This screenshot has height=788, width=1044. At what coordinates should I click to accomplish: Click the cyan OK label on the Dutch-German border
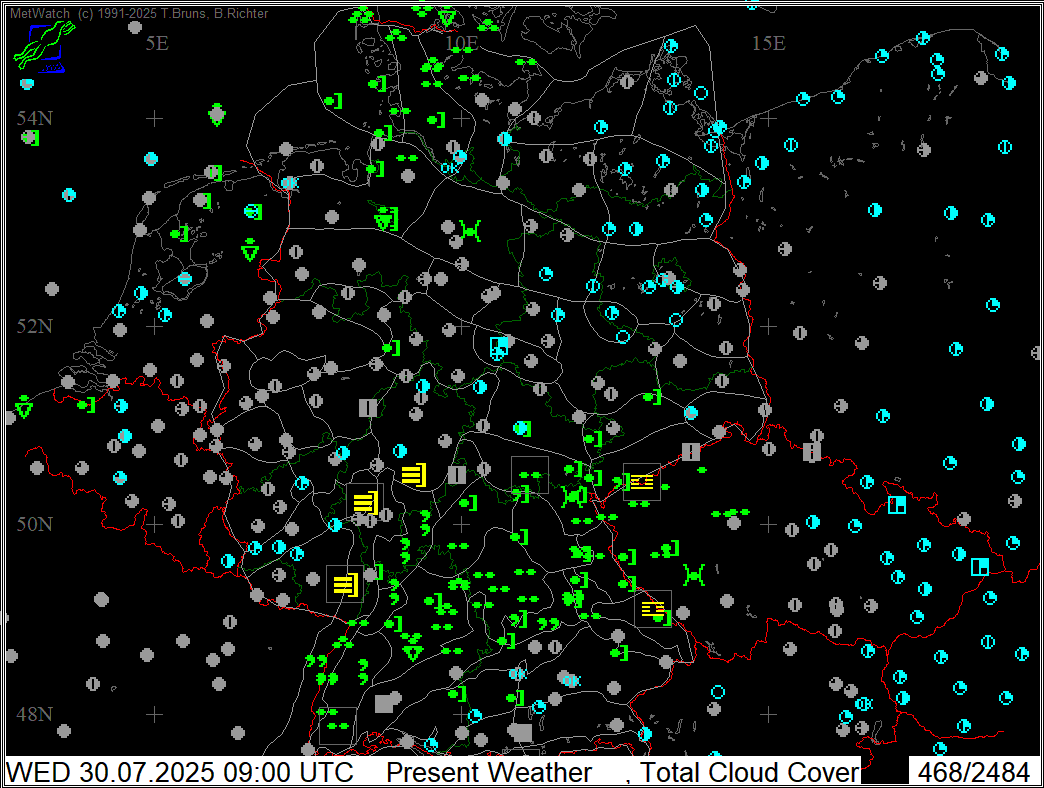pos(290,182)
